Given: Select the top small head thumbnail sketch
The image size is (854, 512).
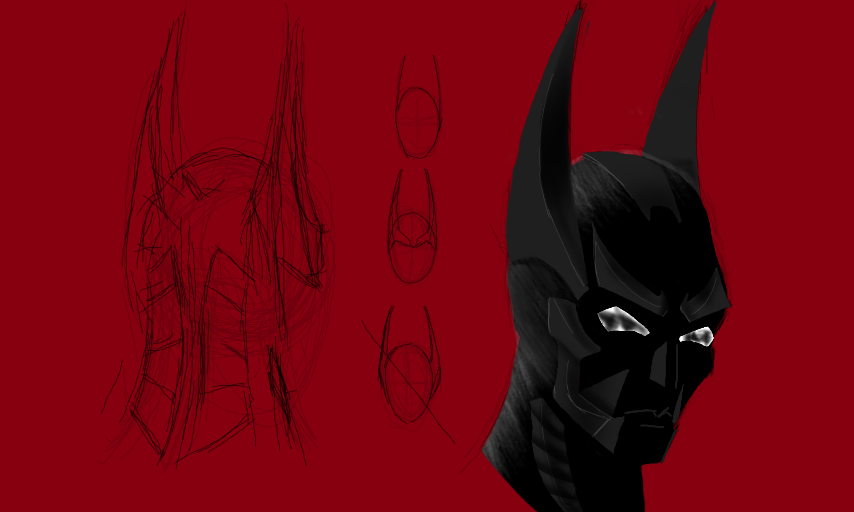Looking at the screenshot, I should 418,107.
